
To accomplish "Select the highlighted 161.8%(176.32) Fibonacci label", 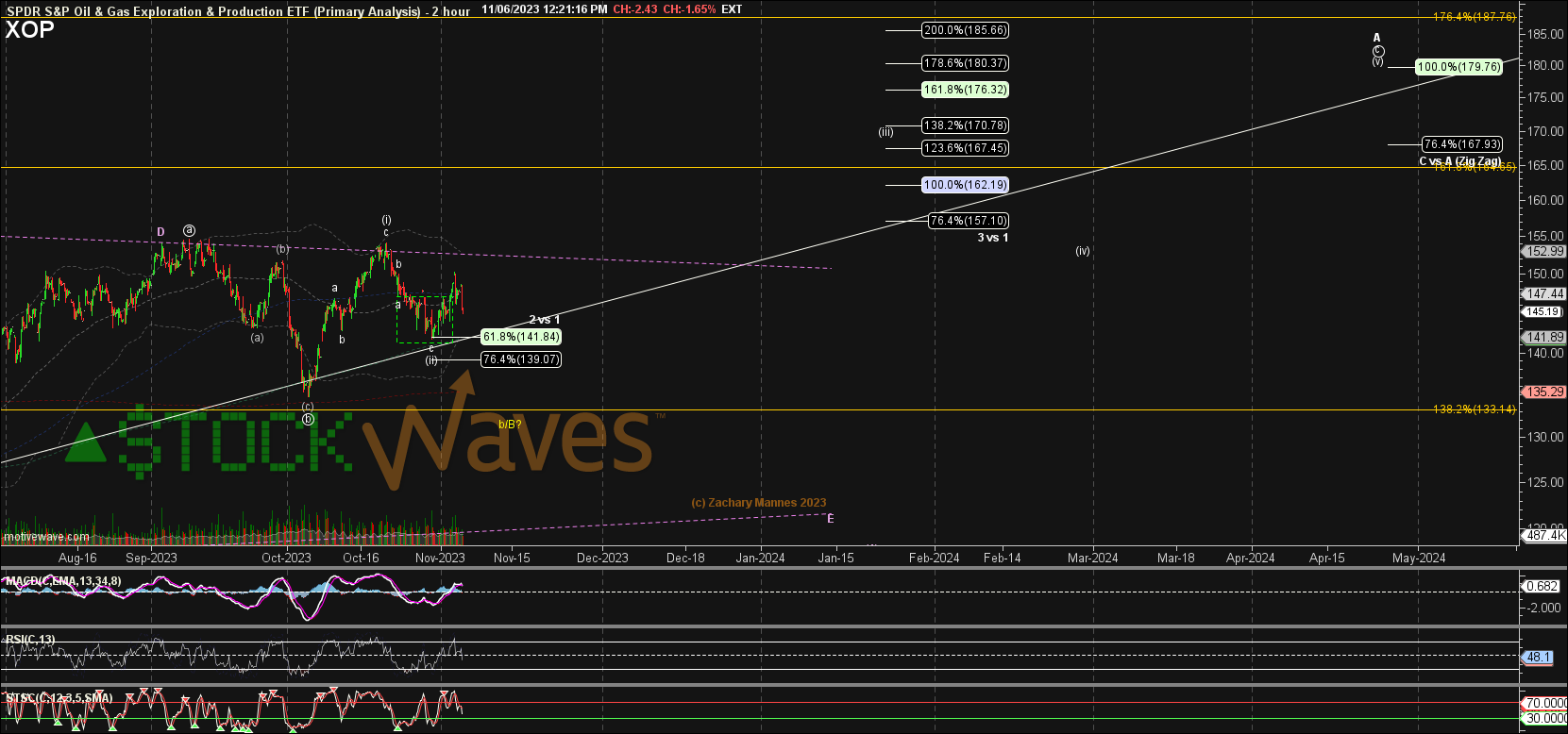I will click(x=965, y=90).
